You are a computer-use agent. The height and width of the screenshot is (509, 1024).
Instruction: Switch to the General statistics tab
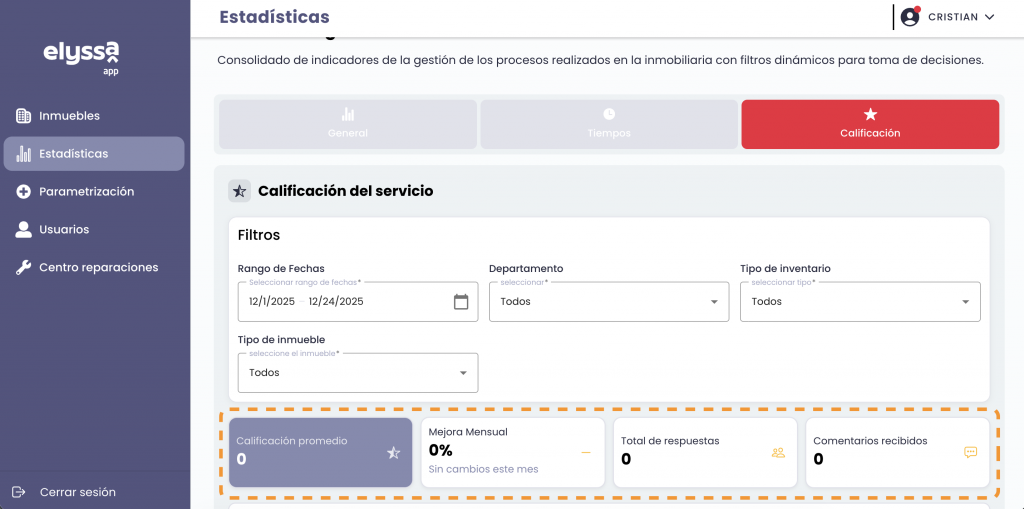coord(348,124)
